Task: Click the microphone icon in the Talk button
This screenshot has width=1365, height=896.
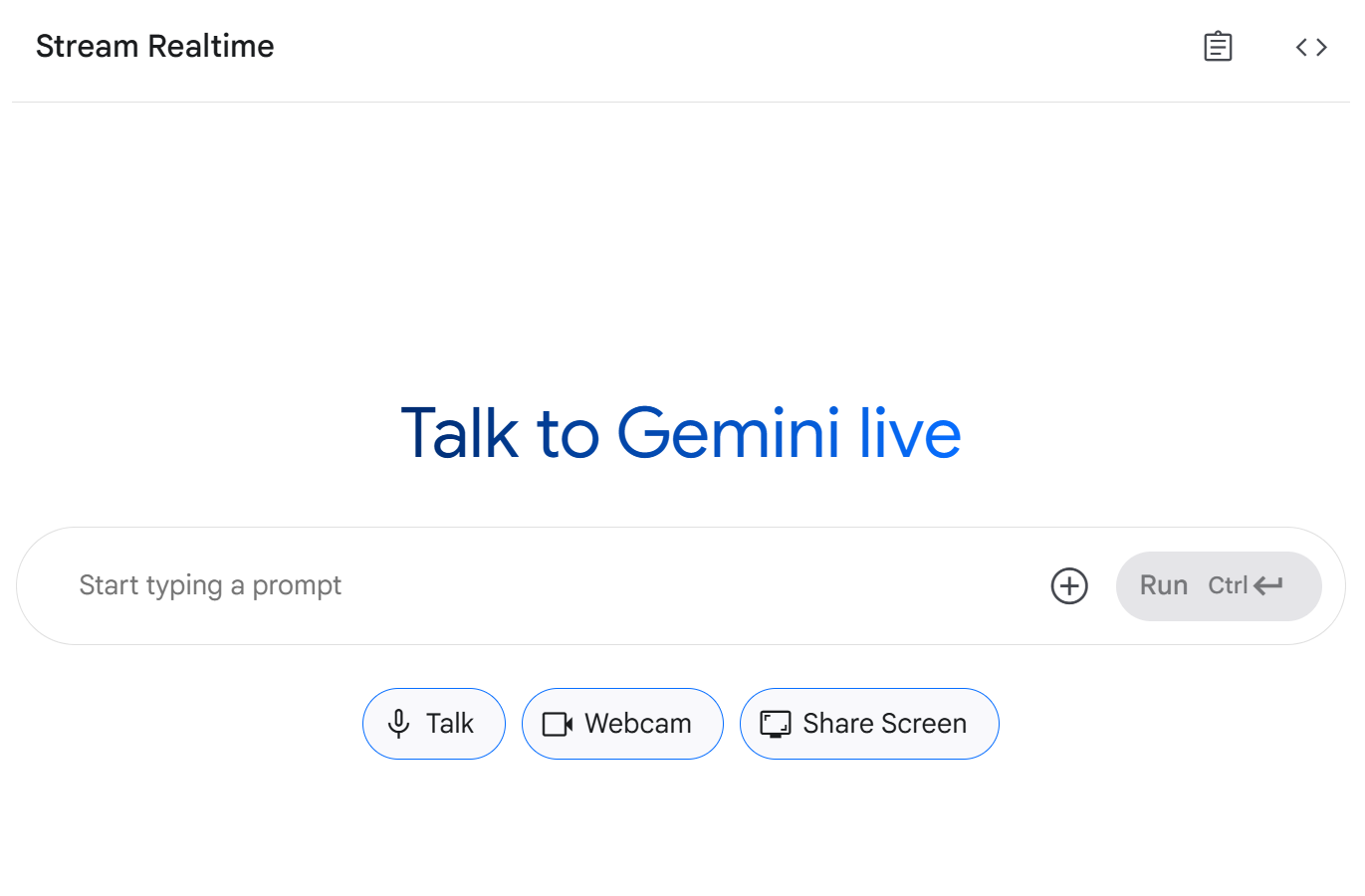Action: point(398,724)
